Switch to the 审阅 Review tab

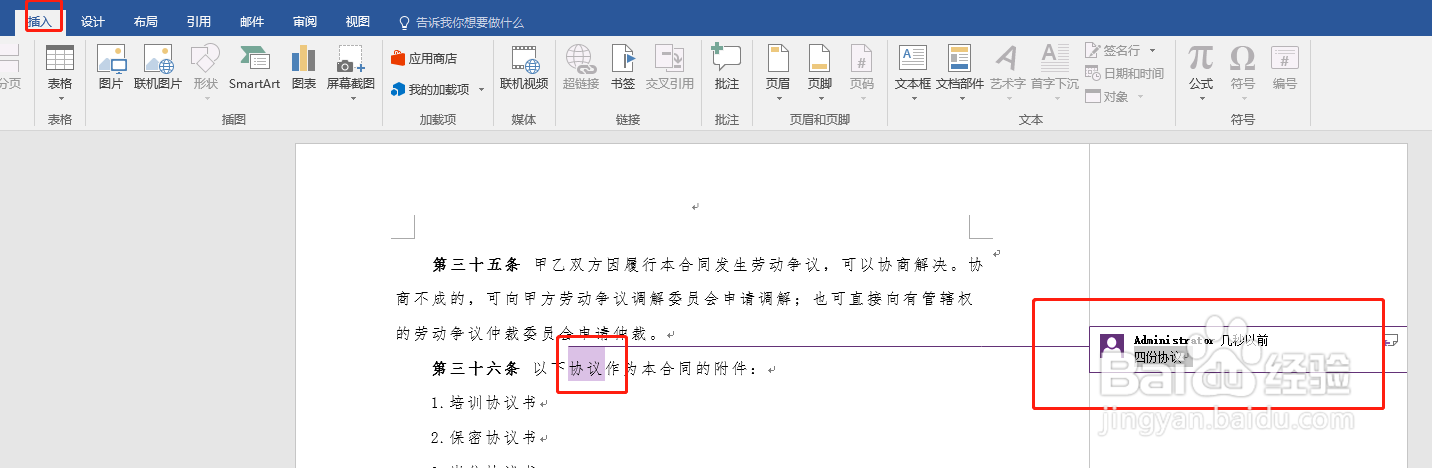click(x=305, y=21)
